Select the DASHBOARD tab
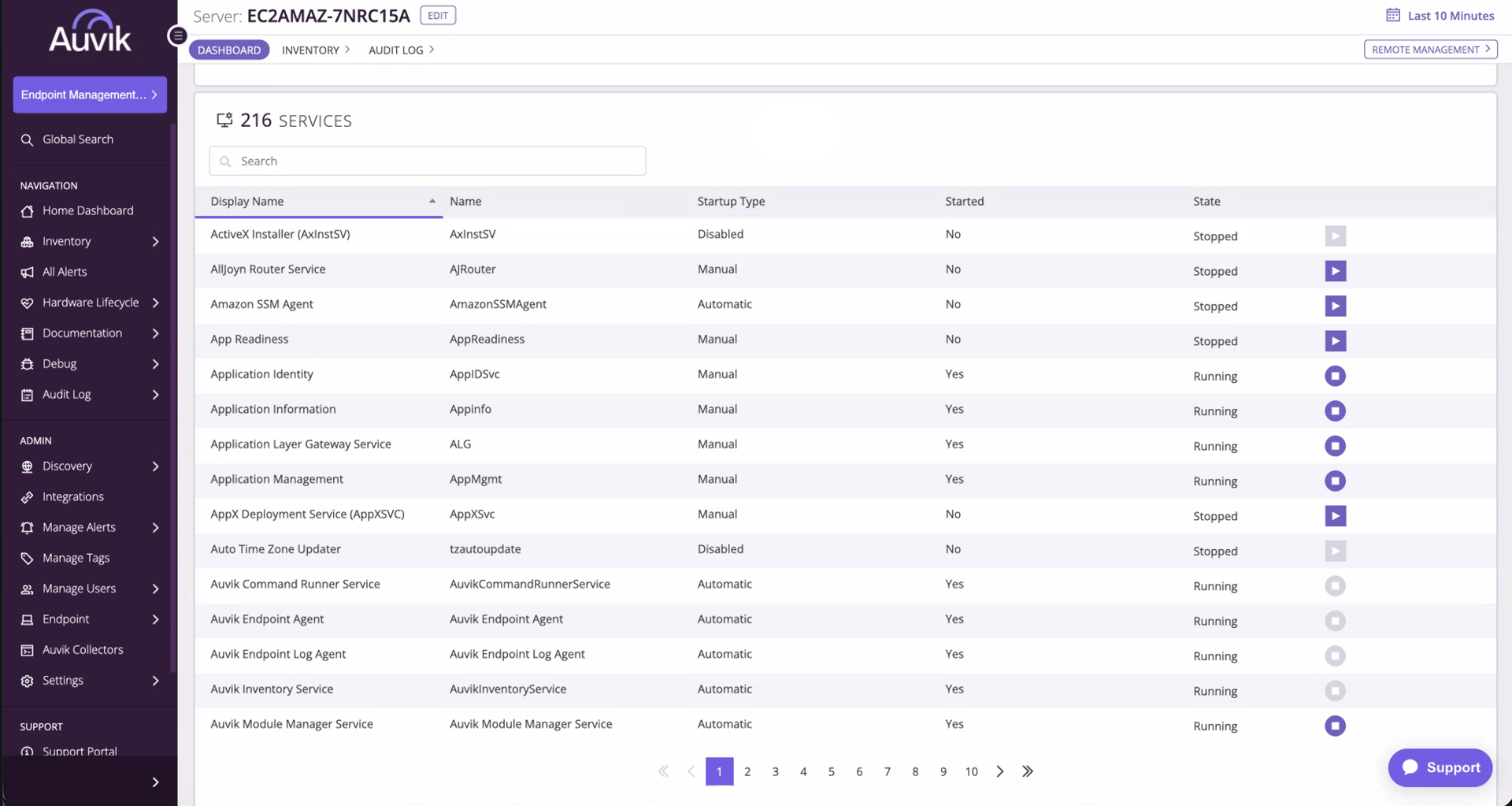This screenshot has width=1512, height=806. coord(229,50)
